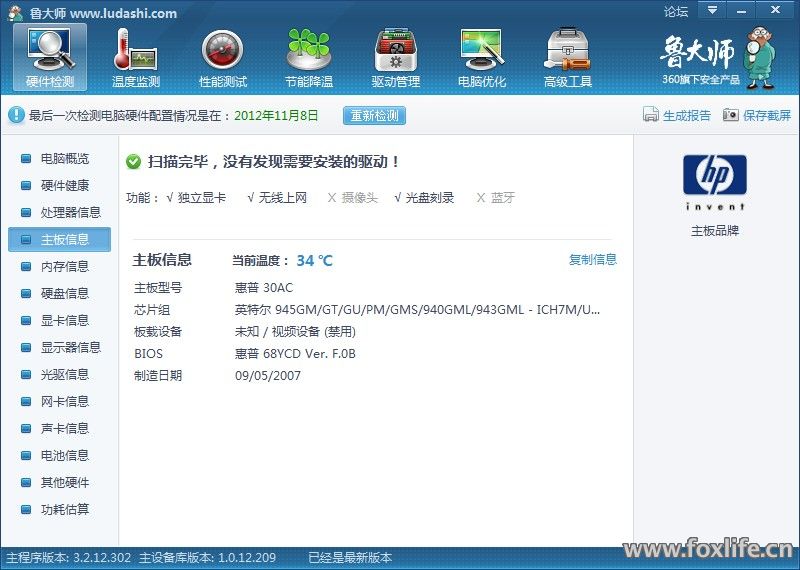Screen dimensions: 800x570
Task: Click the 复制信息 copy info link
Action: (593, 260)
